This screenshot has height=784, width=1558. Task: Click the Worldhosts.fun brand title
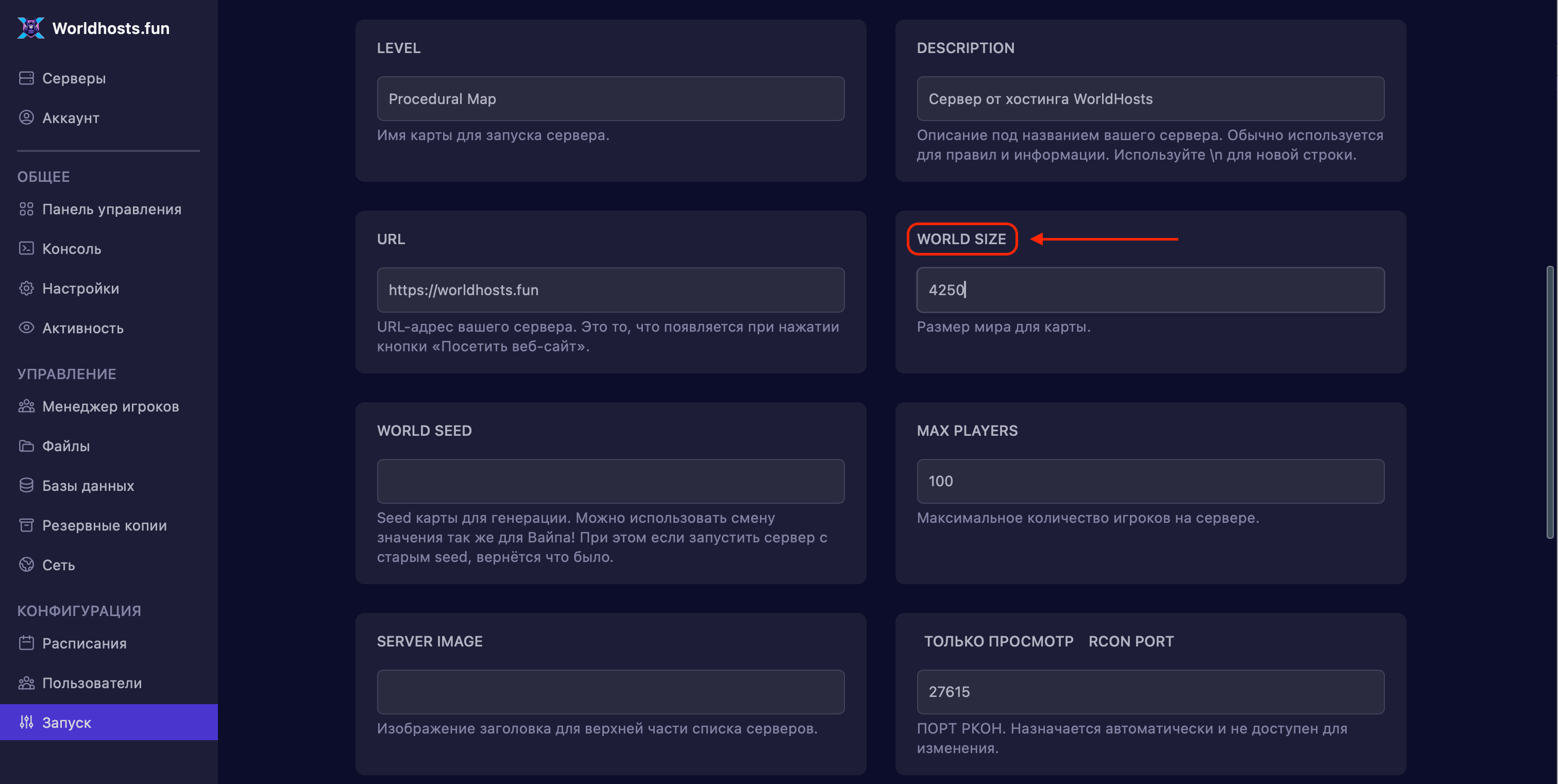(111, 28)
